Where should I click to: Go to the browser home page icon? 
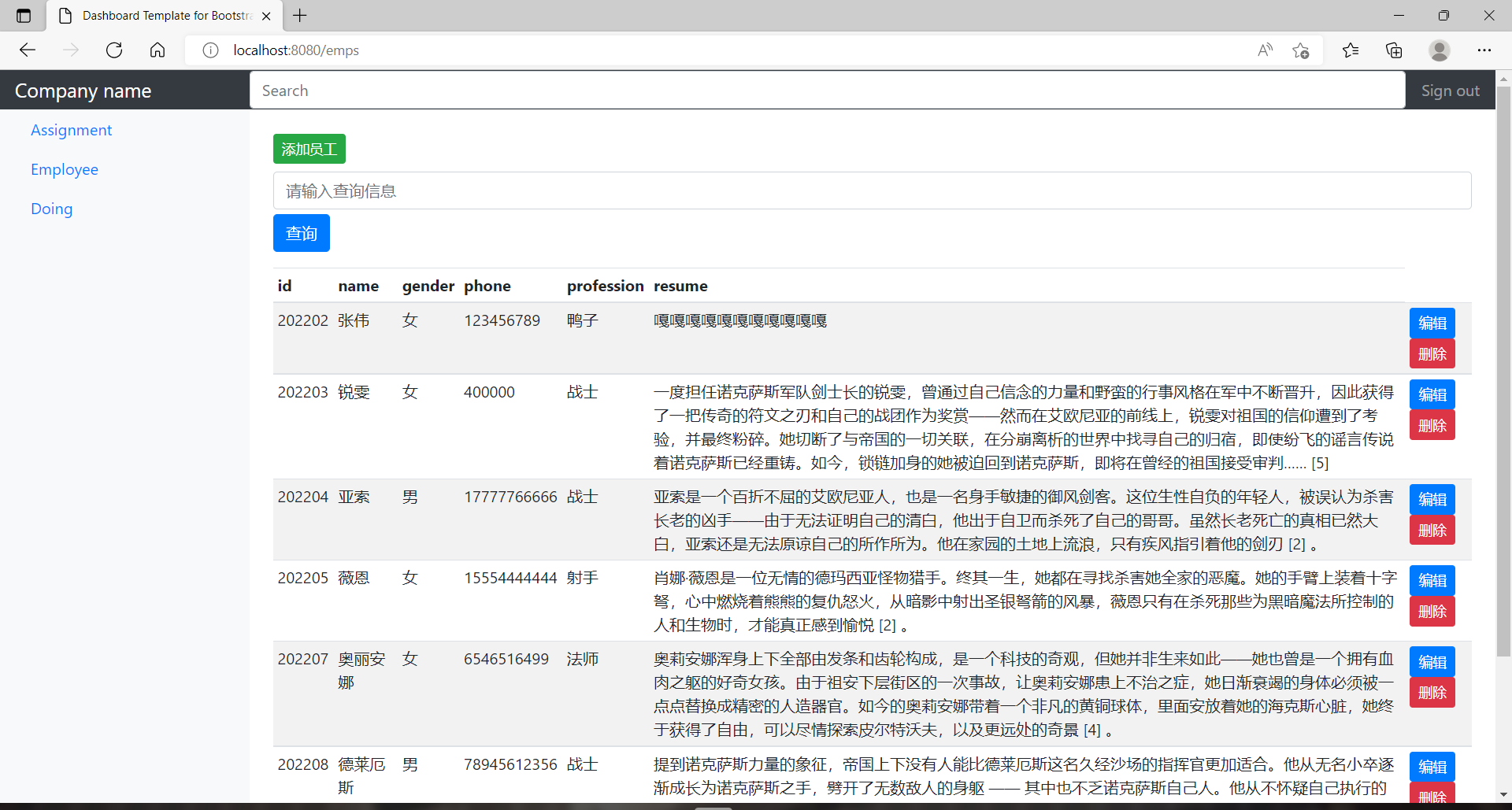[157, 50]
